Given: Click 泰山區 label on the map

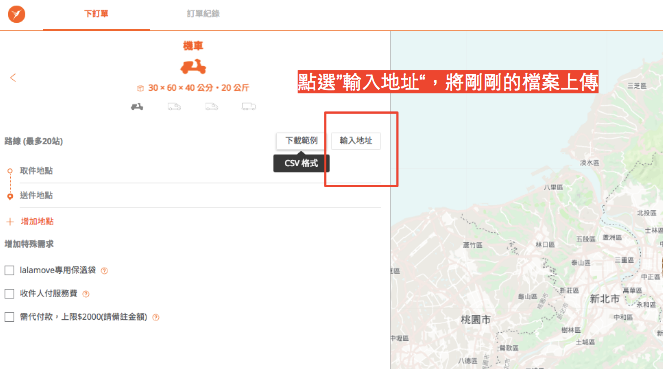Looking at the screenshot, I should 581,263.
